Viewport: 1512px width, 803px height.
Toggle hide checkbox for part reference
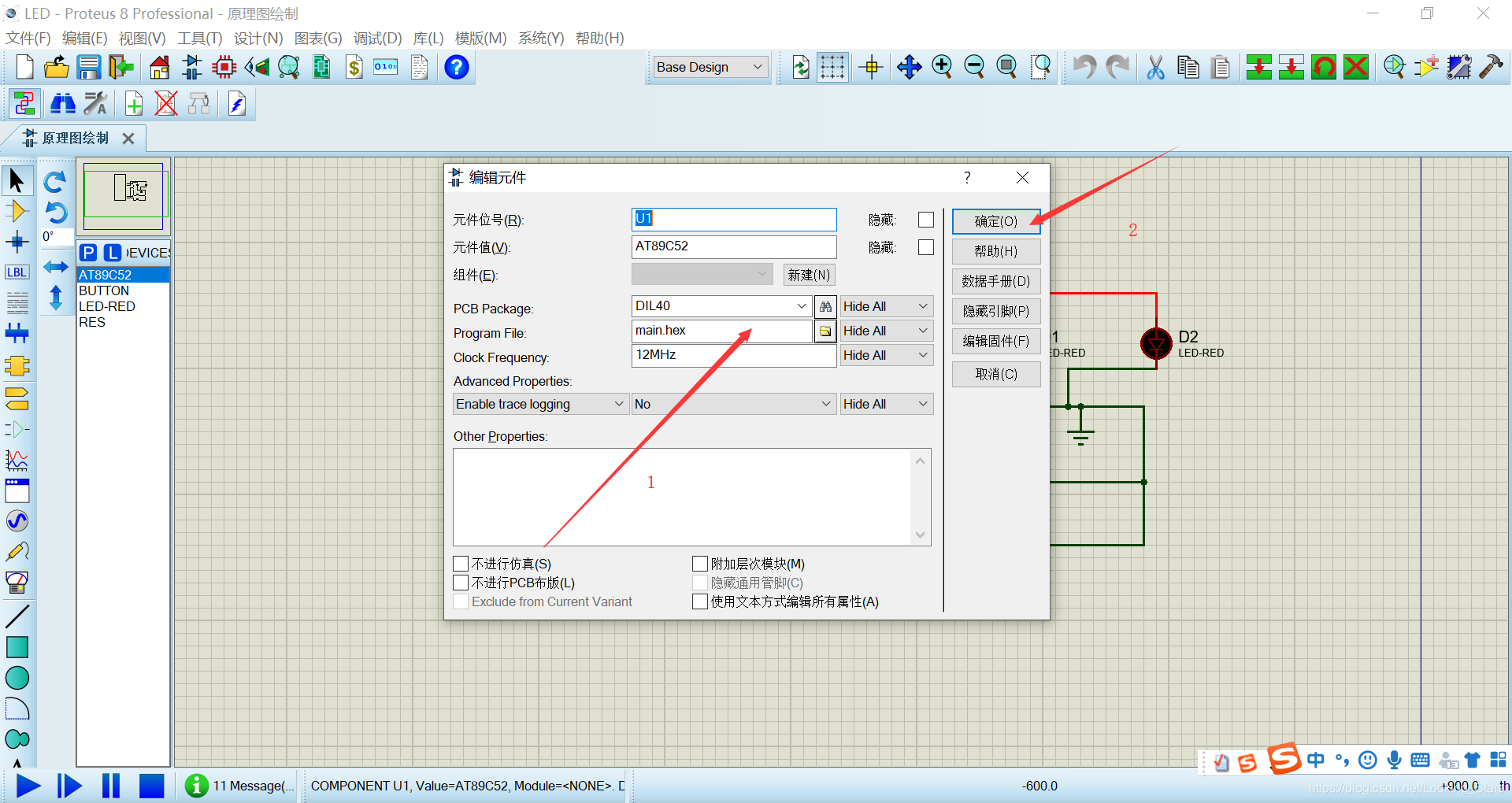coord(926,220)
